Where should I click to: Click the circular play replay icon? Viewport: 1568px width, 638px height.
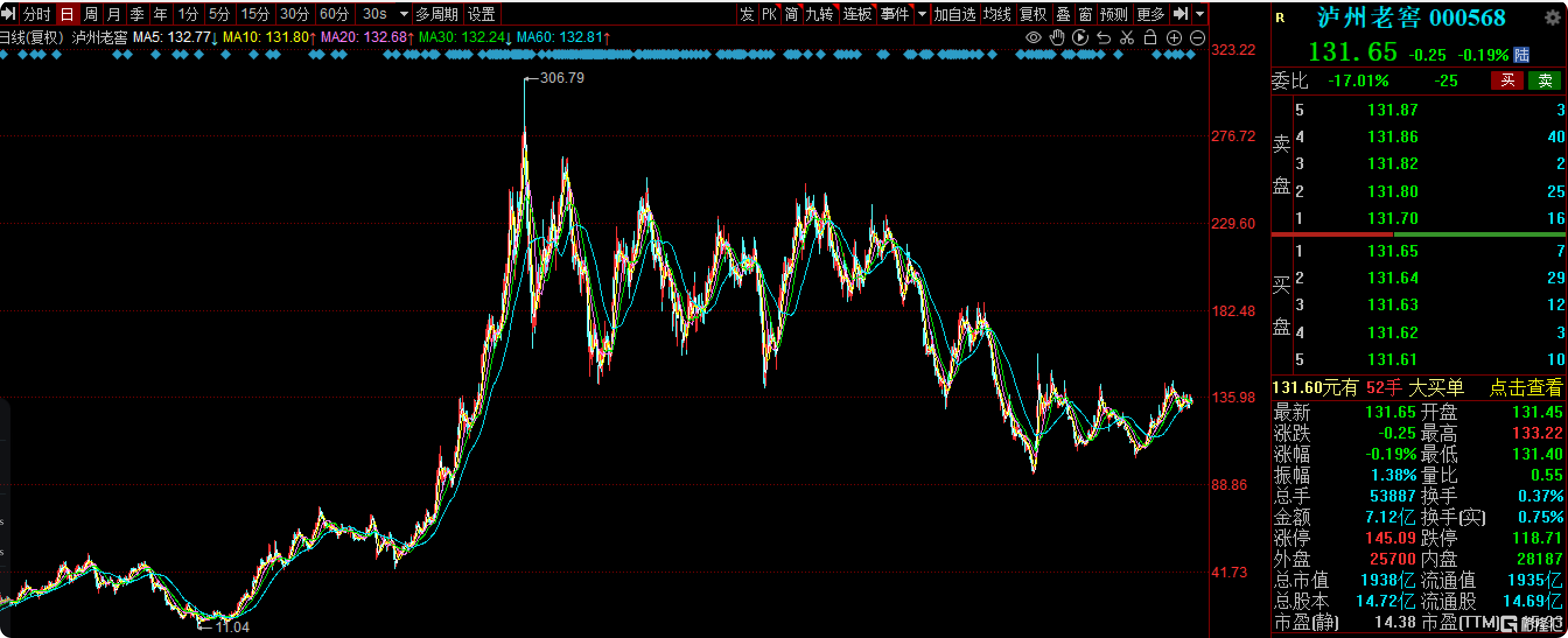tap(1080, 38)
